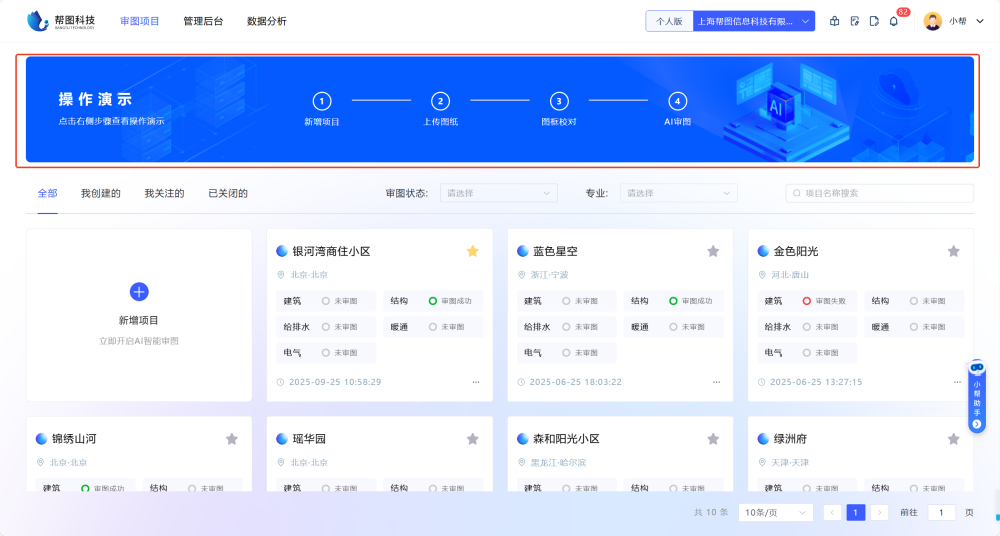Viewport: 1000px width, 536px height.
Task: Click the 帮图科技 logo
Action: coord(62,21)
